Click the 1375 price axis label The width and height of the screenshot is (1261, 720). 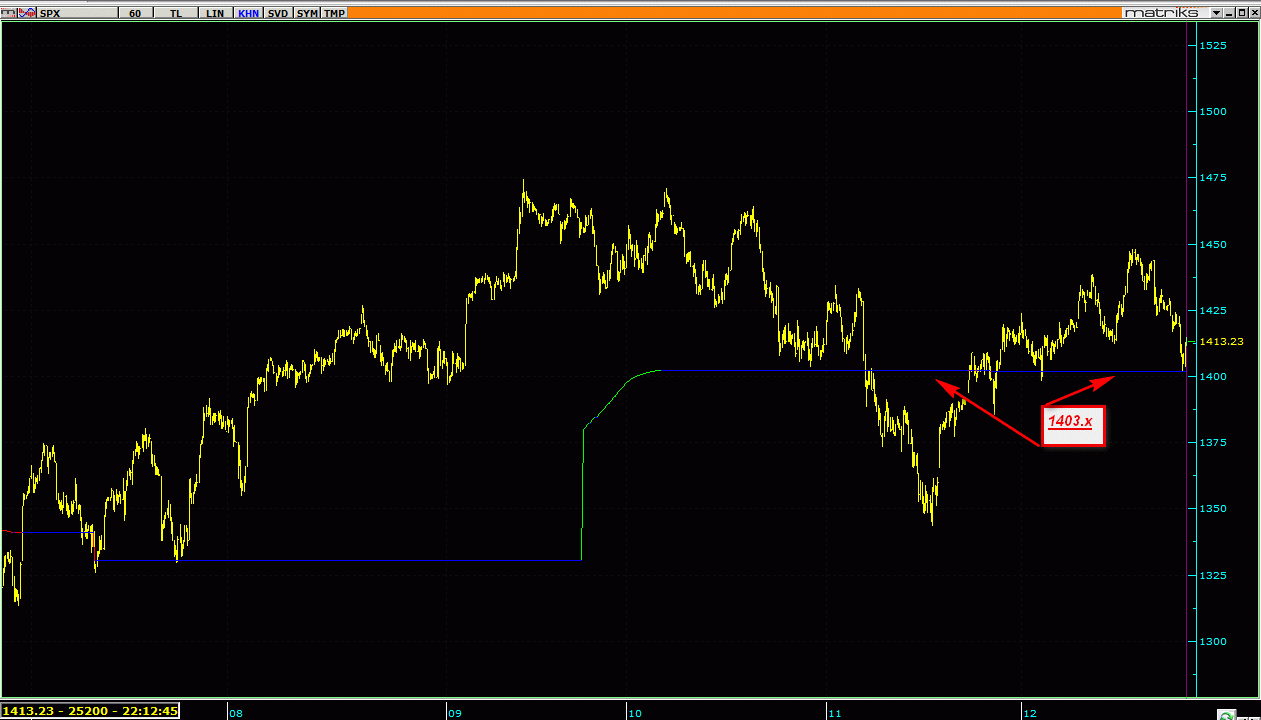point(1213,443)
